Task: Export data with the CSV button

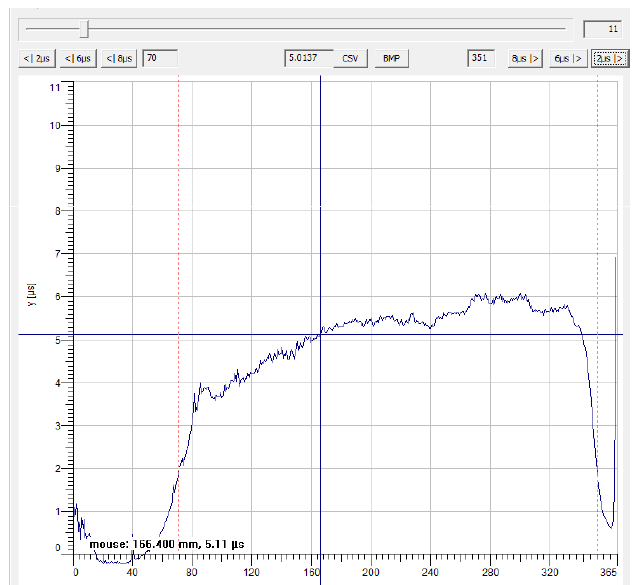Action: point(350,59)
